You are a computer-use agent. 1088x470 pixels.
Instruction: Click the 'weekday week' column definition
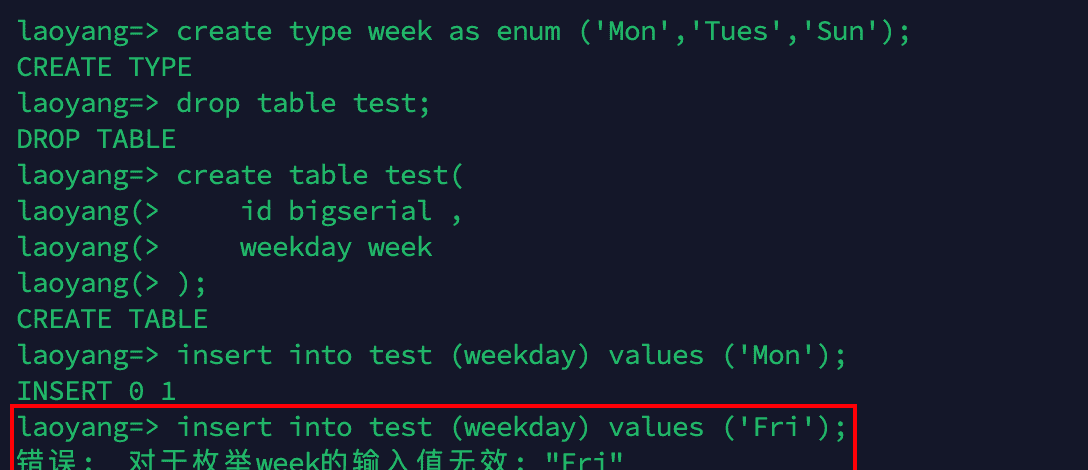(336, 247)
